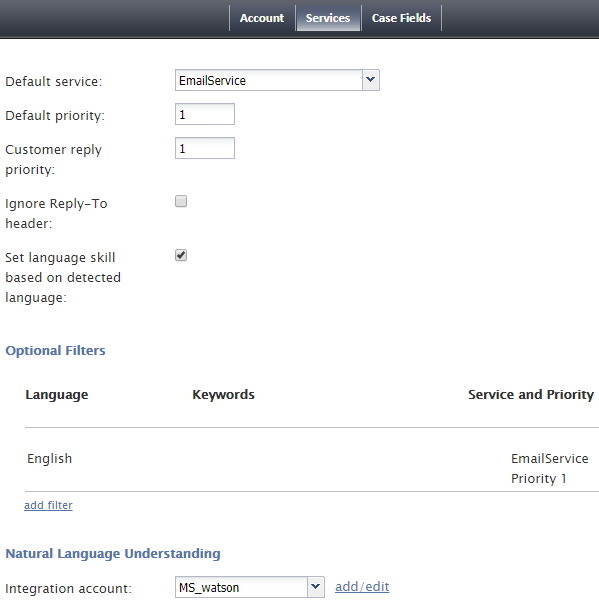Screen dimensions: 599x615
Task: Click the Service and Priority column header
Action: tap(531, 395)
